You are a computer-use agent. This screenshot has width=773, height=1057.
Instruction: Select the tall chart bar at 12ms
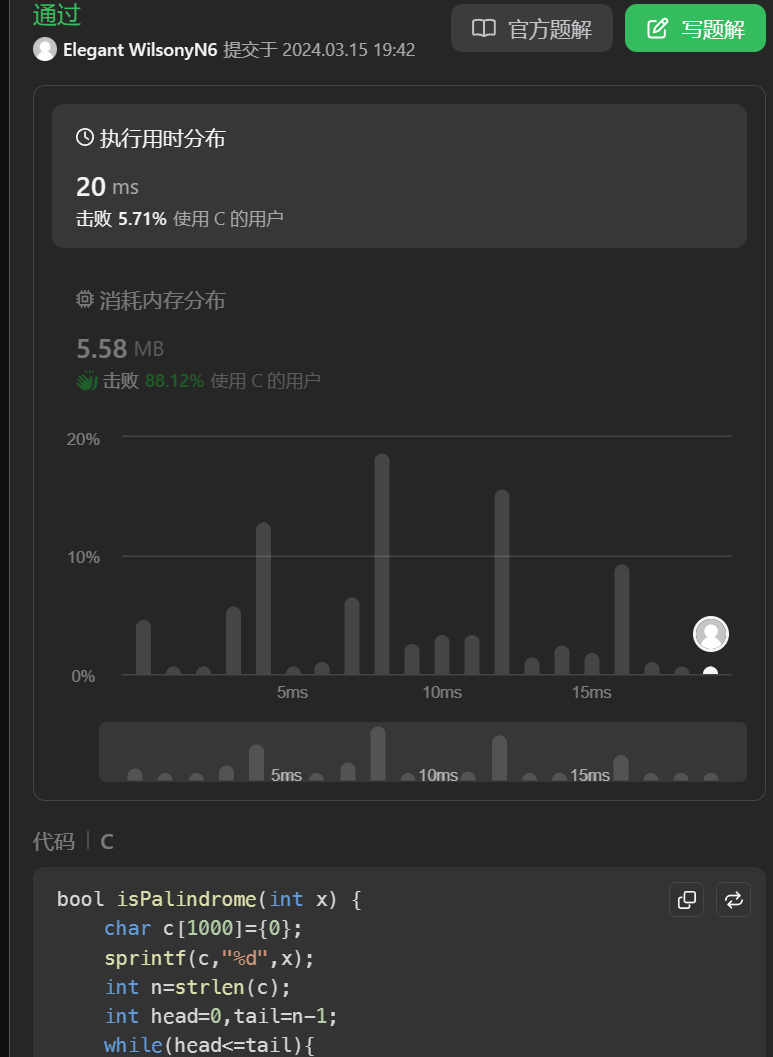(x=502, y=582)
